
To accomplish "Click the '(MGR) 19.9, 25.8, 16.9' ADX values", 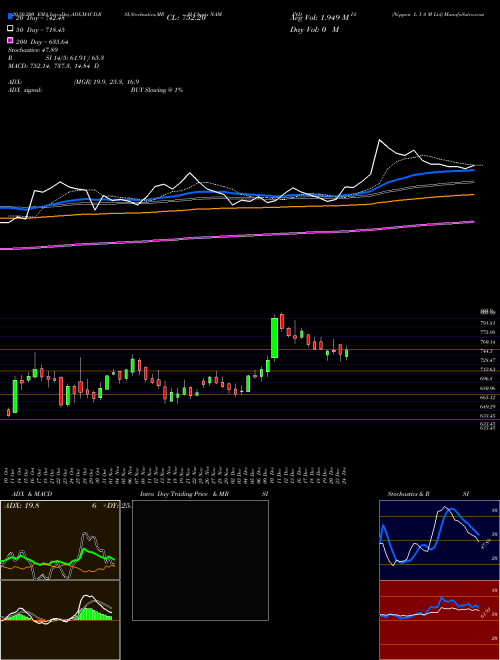I will 106,82.
